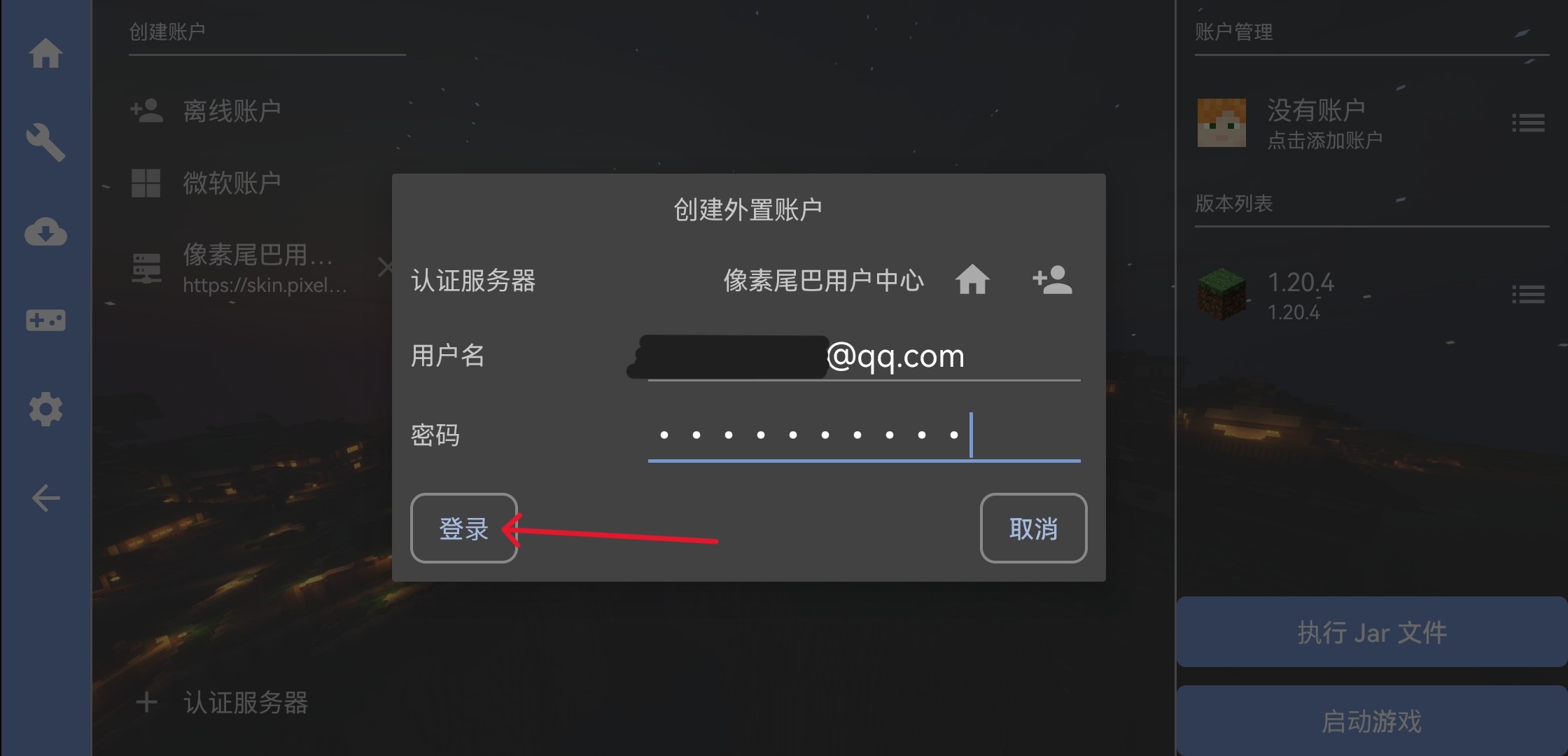Open the gear settings in sidebar
Viewport: 1568px width, 756px height.
pos(45,409)
